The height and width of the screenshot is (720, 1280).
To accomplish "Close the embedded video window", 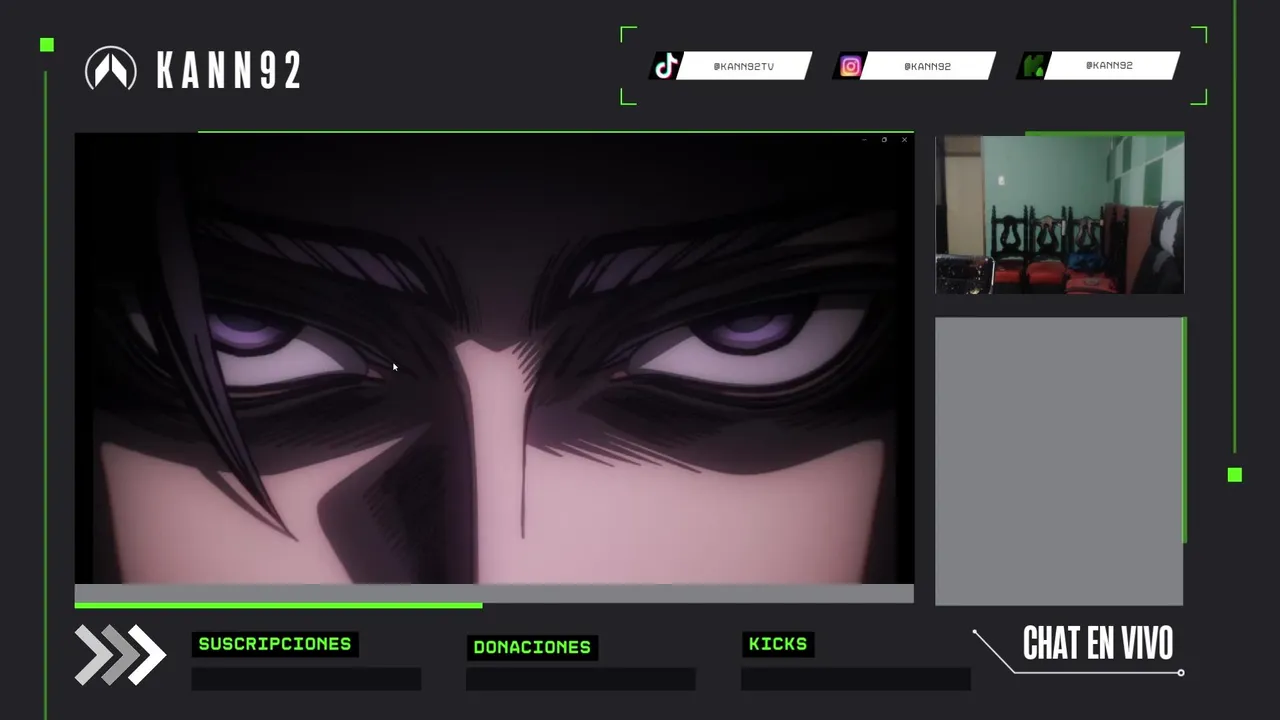I will 904,140.
